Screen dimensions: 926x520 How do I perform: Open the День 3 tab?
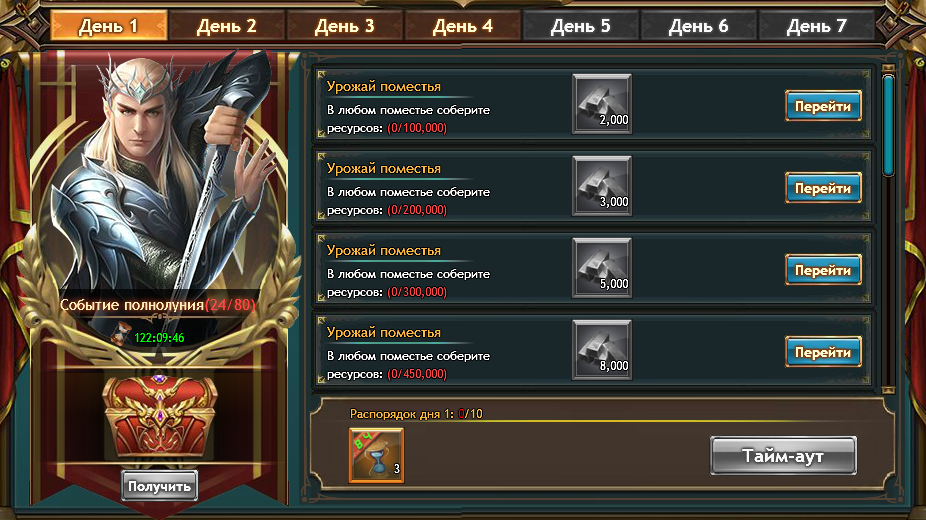coord(345,26)
